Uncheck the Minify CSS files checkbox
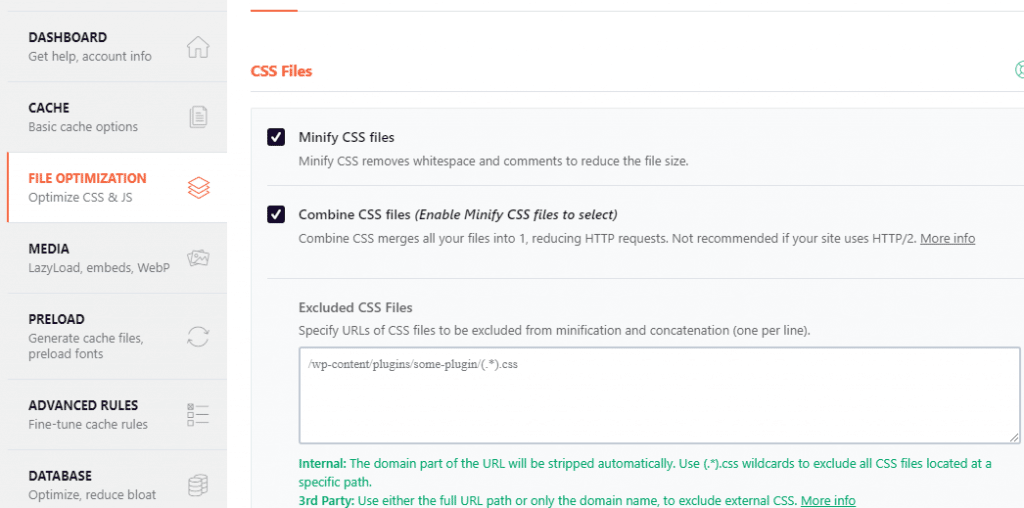Image resolution: width=1024 pixels, height=508 pixels. coord(276,137)
